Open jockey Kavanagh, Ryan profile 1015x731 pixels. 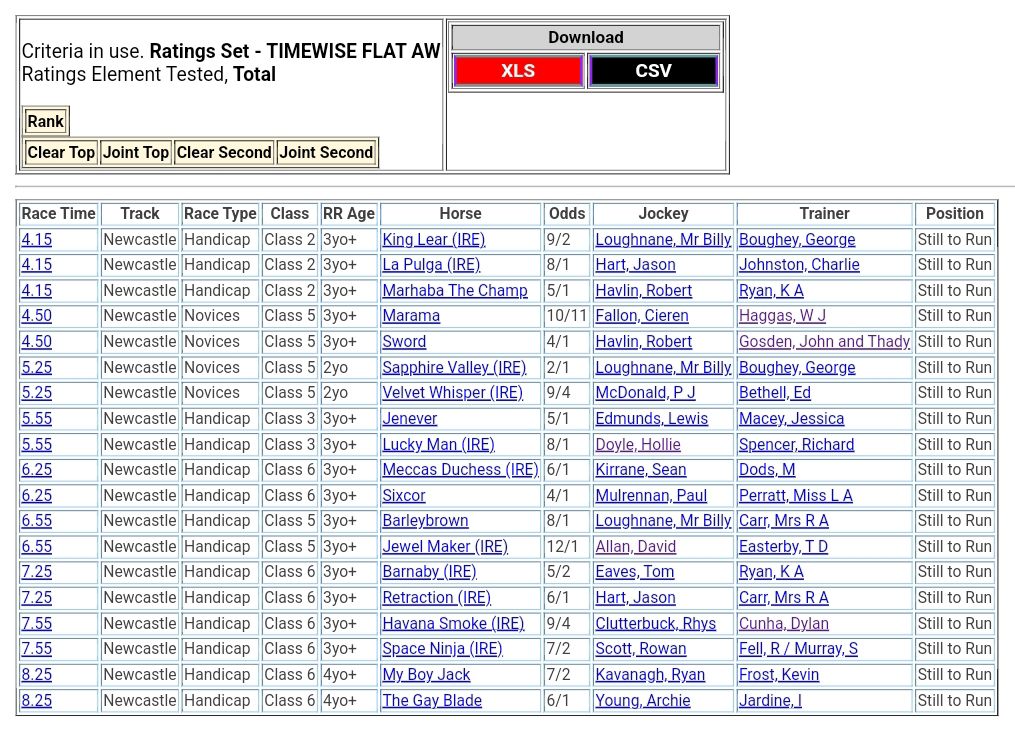(649, 675)
